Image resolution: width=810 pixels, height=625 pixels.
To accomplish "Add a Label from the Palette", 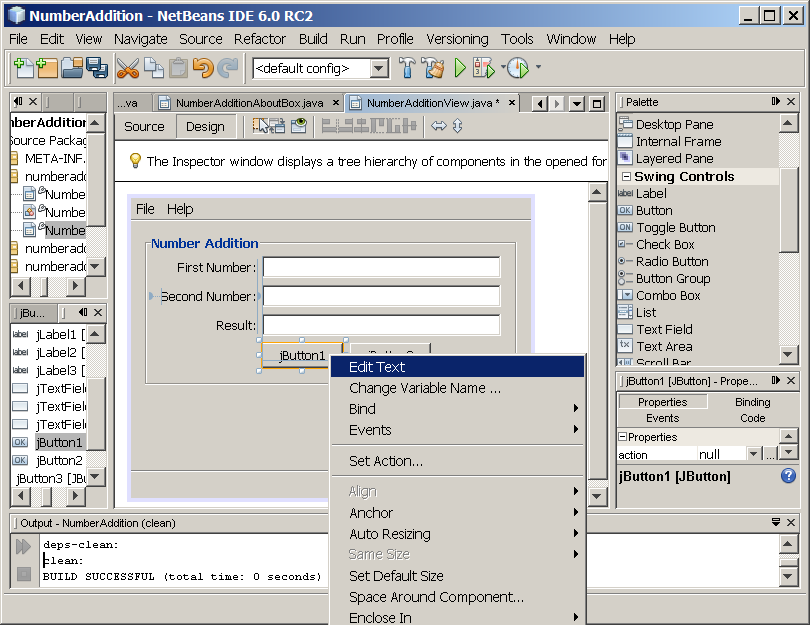I will click(650, 194).
